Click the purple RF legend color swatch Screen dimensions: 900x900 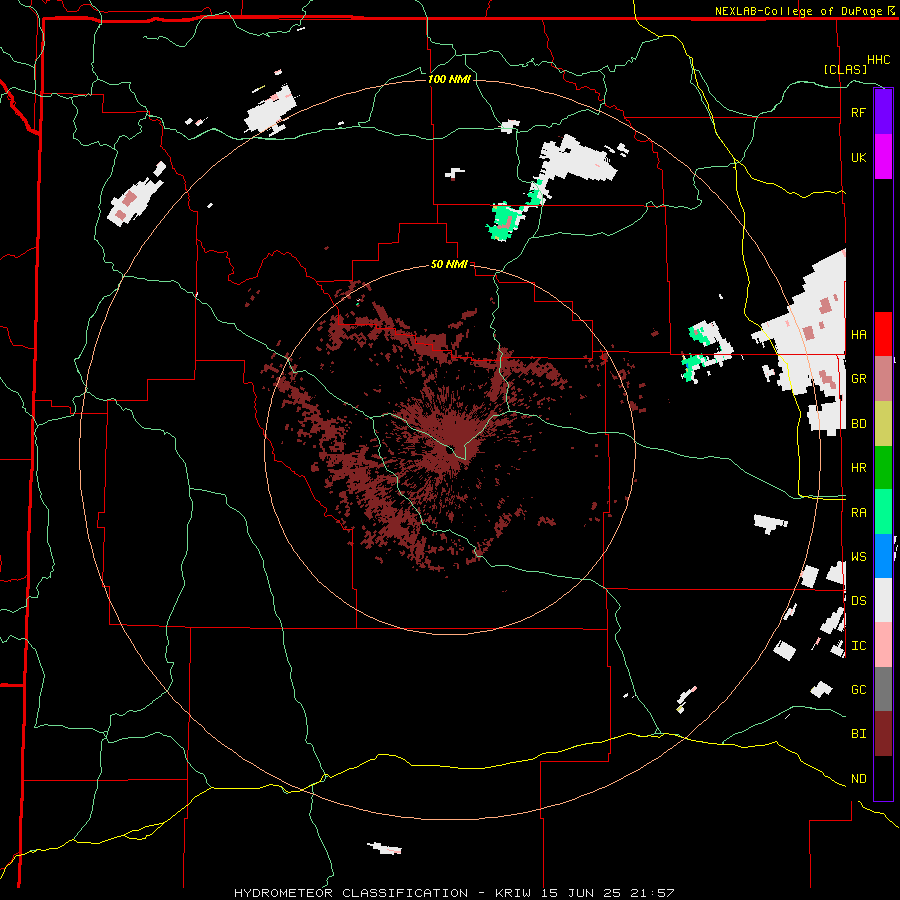tap(883, 112)
